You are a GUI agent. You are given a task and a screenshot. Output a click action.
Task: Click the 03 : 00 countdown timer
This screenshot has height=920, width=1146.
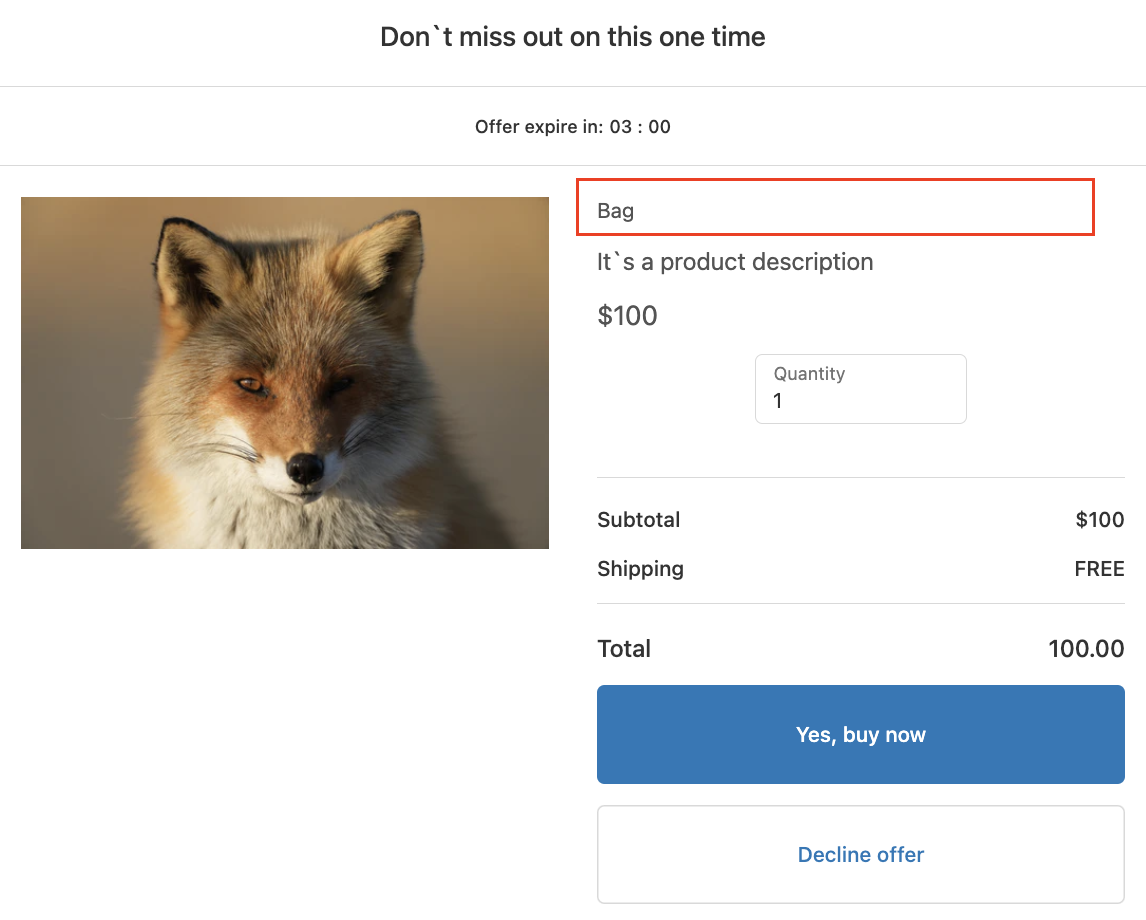coord(640,127)
